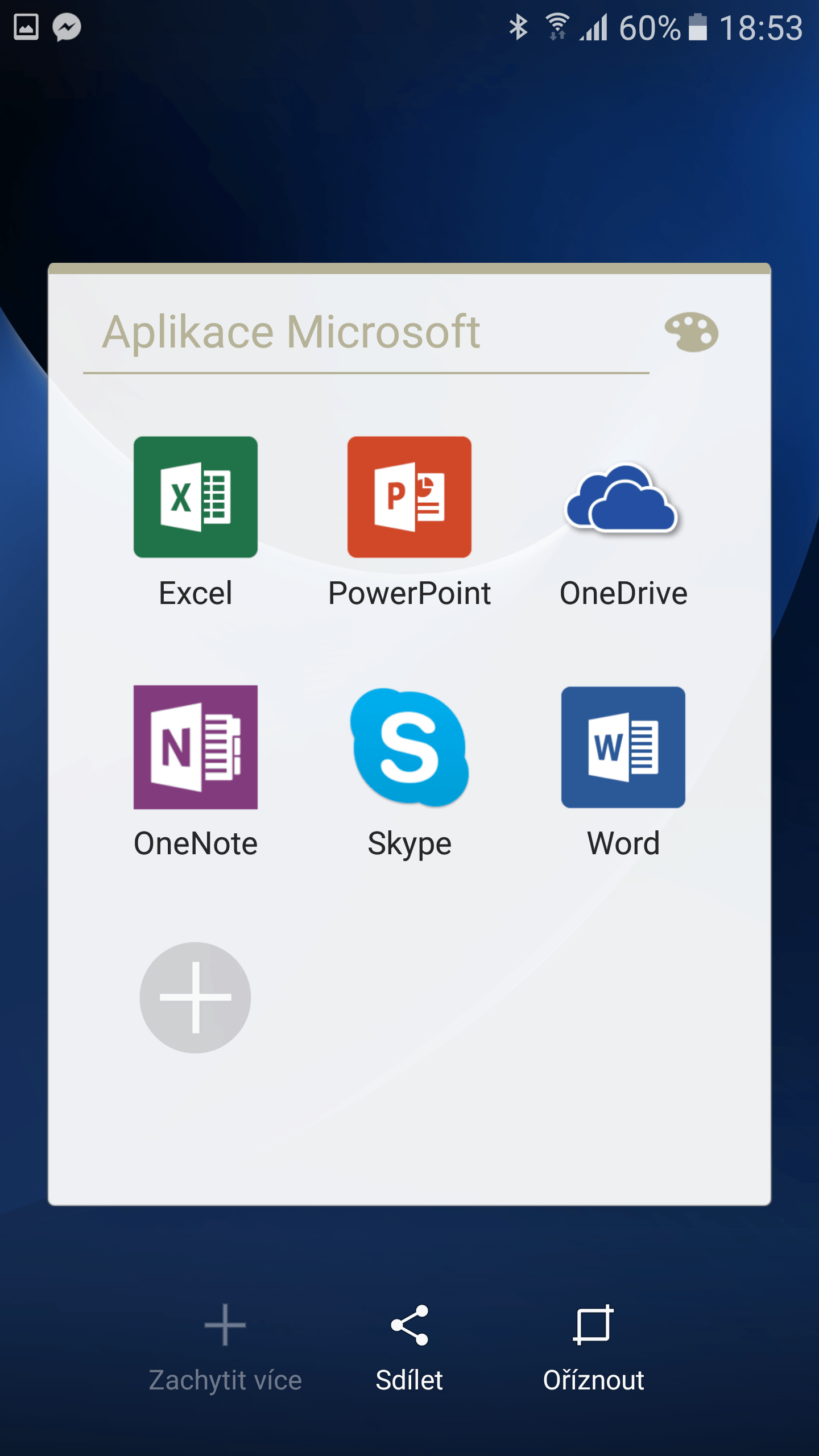Tap the Bluetooth status icon
The image size is (819, 1456).
pos(518,27)
